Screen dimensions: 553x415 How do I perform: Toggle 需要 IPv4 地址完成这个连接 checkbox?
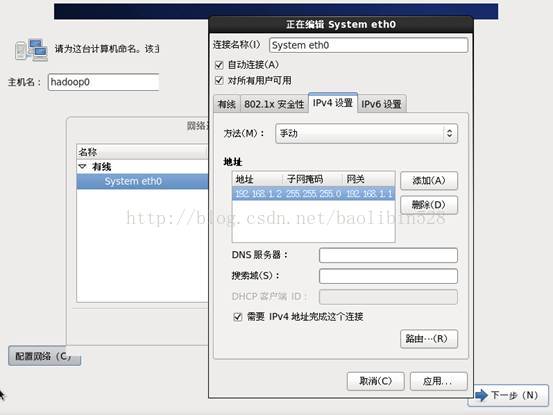click(x=238, y=317)
